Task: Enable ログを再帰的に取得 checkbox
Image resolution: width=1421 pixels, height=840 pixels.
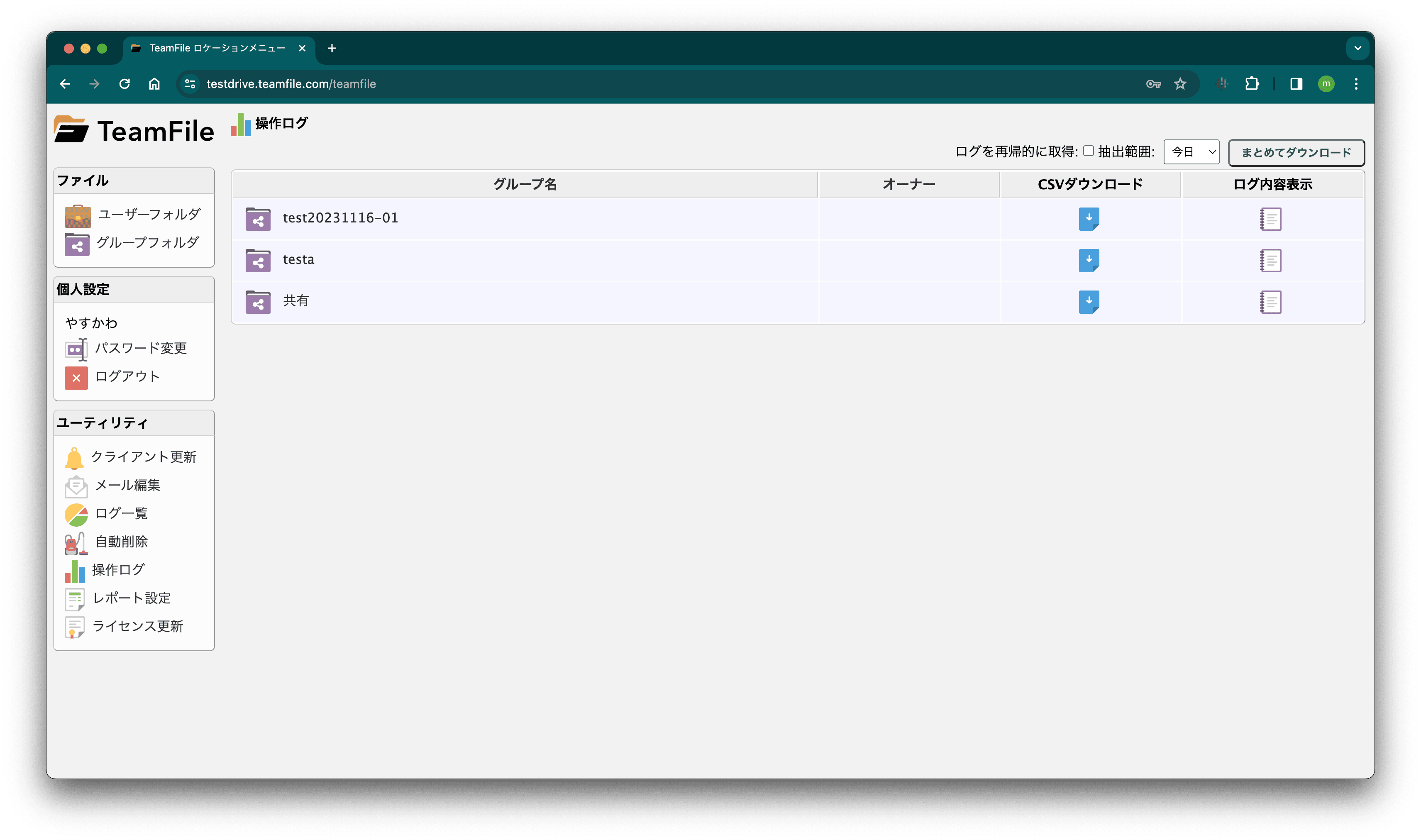Action: coord(1088,151)
